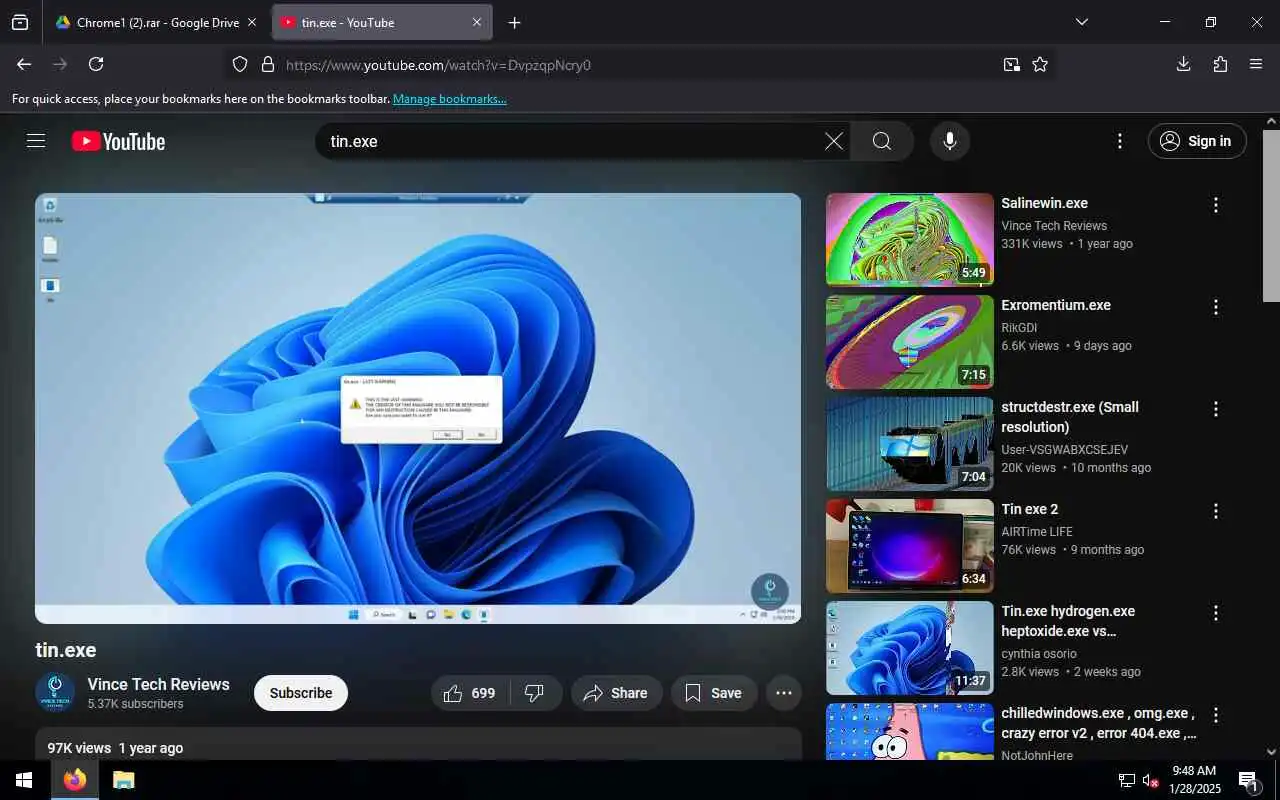The width and height of the screenshot is (1280, 800).
Task: Open the Downloads panel
Action: click(1183, 64)
